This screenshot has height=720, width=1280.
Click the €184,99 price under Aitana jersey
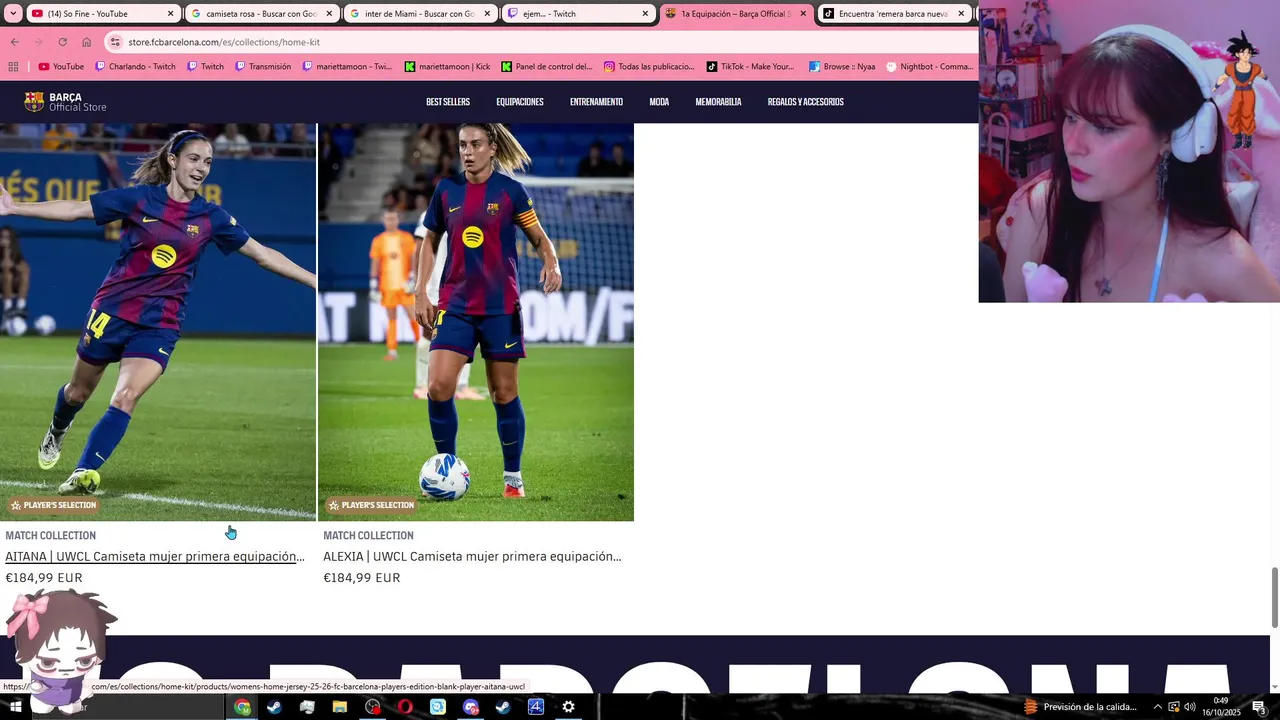44,578
